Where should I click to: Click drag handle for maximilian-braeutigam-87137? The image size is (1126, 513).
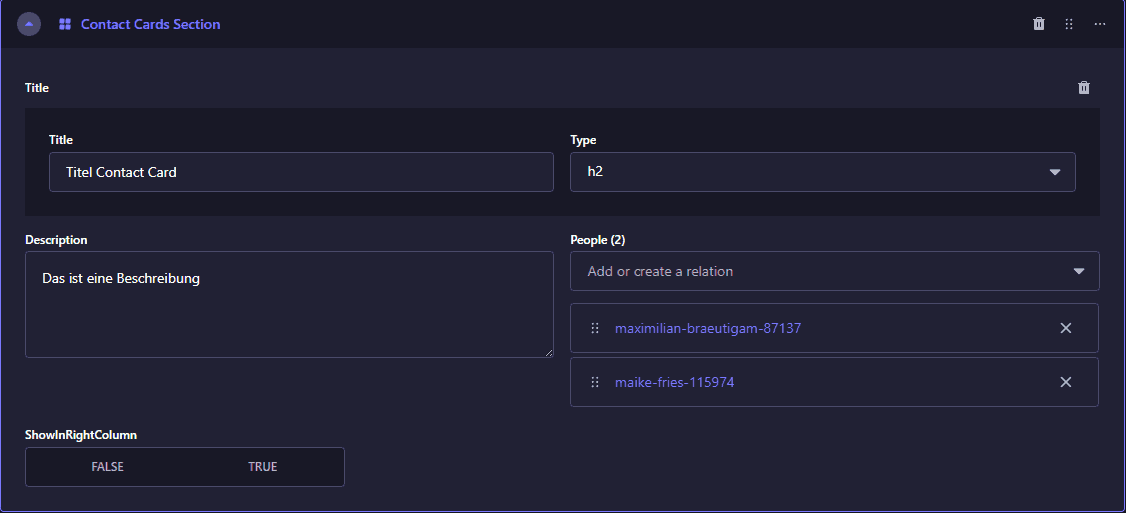click(x=595, y=328)
